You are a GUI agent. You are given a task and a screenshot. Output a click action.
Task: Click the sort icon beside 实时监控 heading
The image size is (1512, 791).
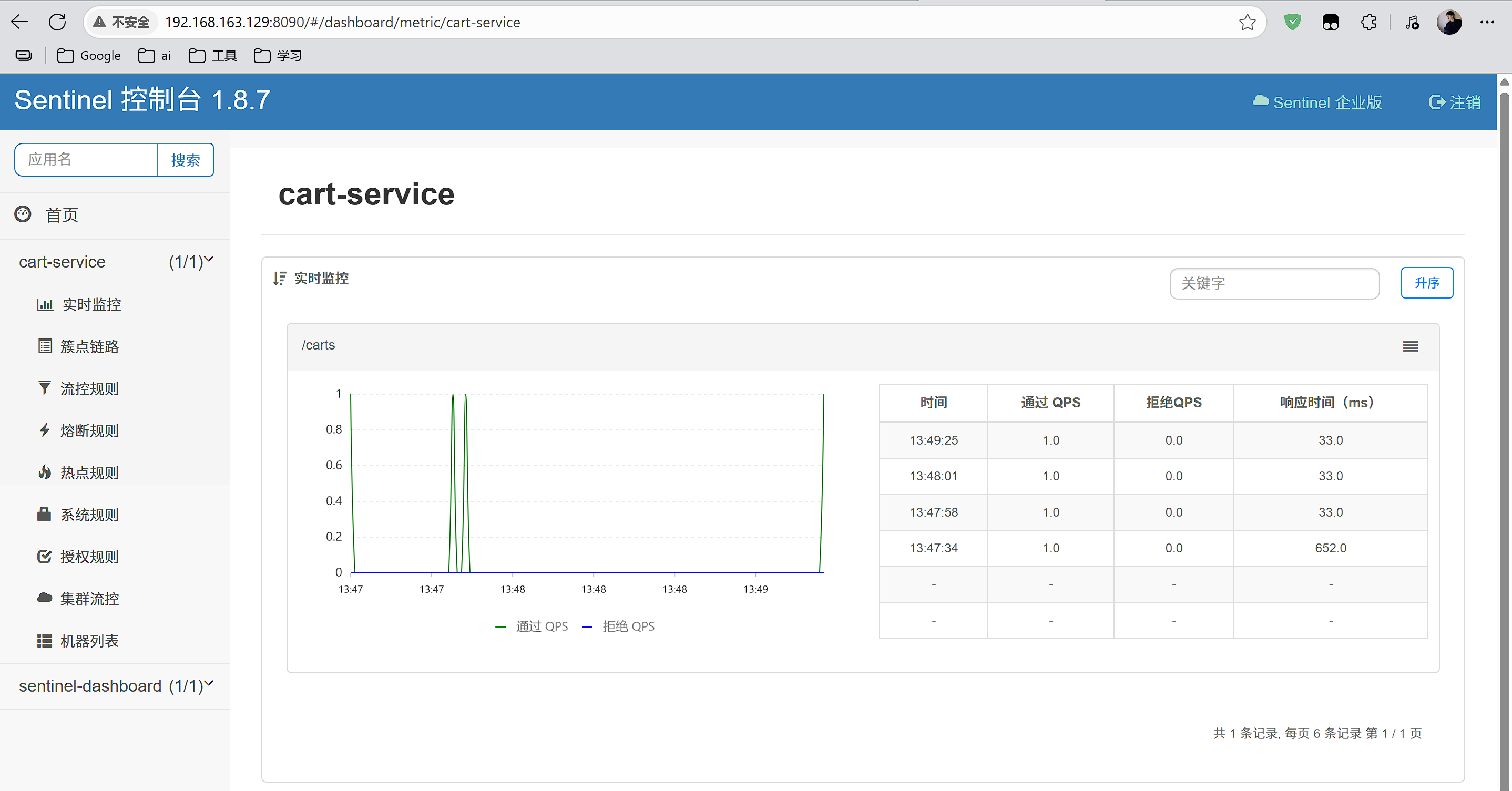pyautogui.click(x=279, y=278)
